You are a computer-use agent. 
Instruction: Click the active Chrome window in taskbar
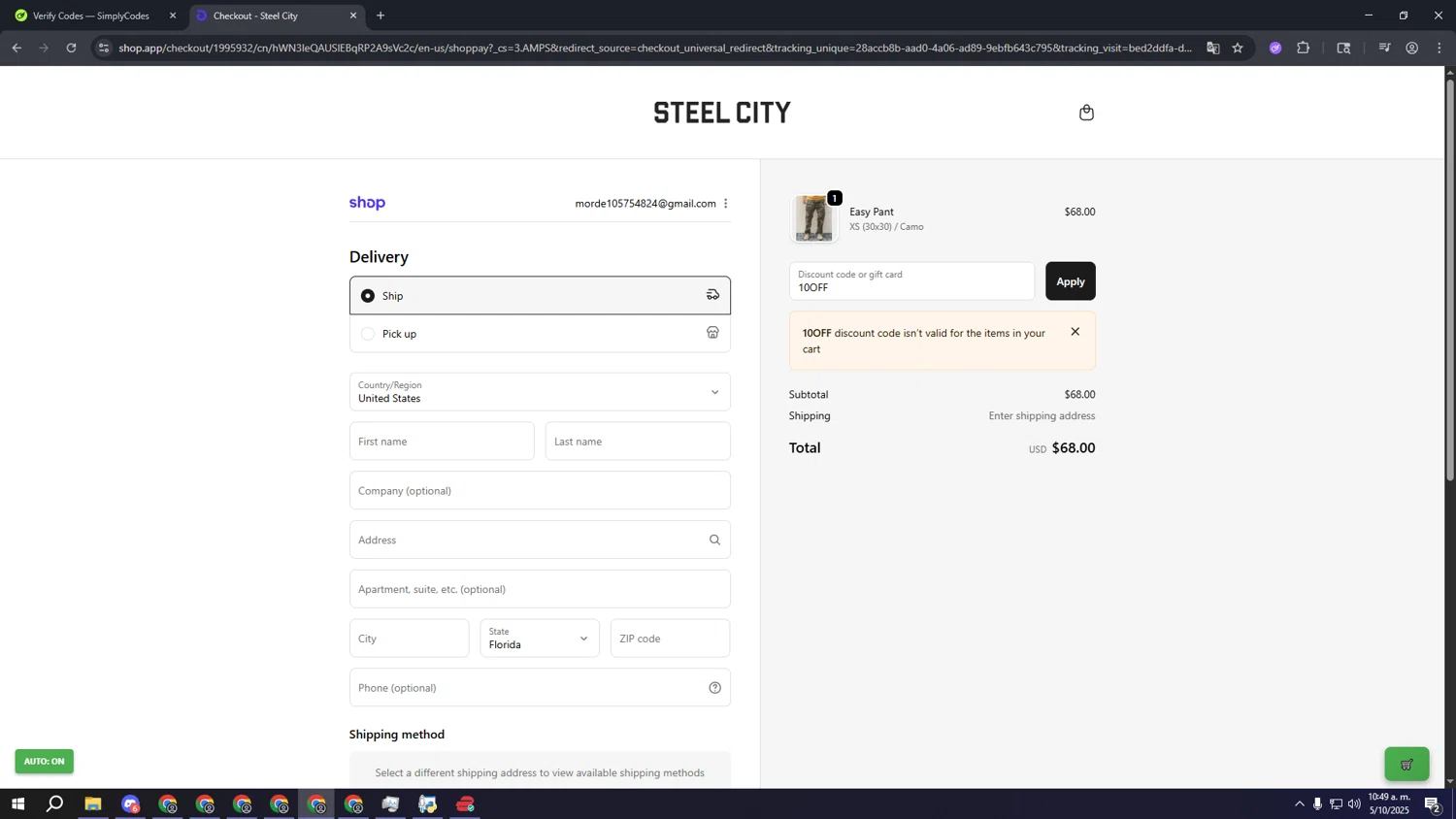pos(316,804)
